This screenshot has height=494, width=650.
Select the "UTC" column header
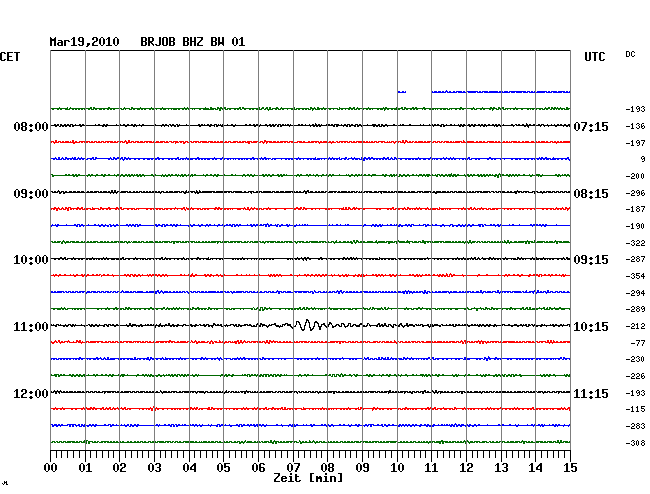[x=594, y=57]
